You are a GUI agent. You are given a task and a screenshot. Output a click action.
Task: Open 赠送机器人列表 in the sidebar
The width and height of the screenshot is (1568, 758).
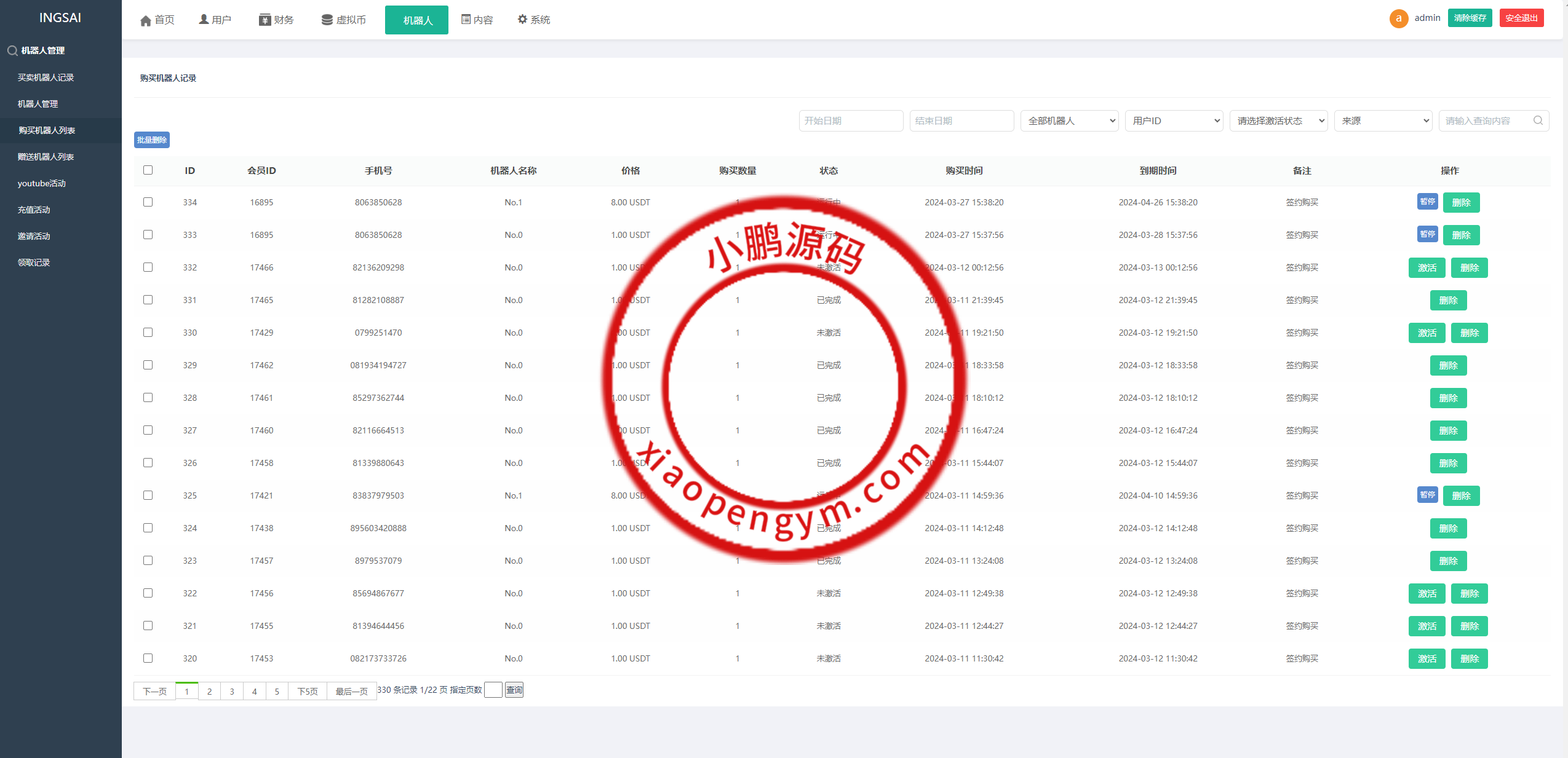click(46, 157)
